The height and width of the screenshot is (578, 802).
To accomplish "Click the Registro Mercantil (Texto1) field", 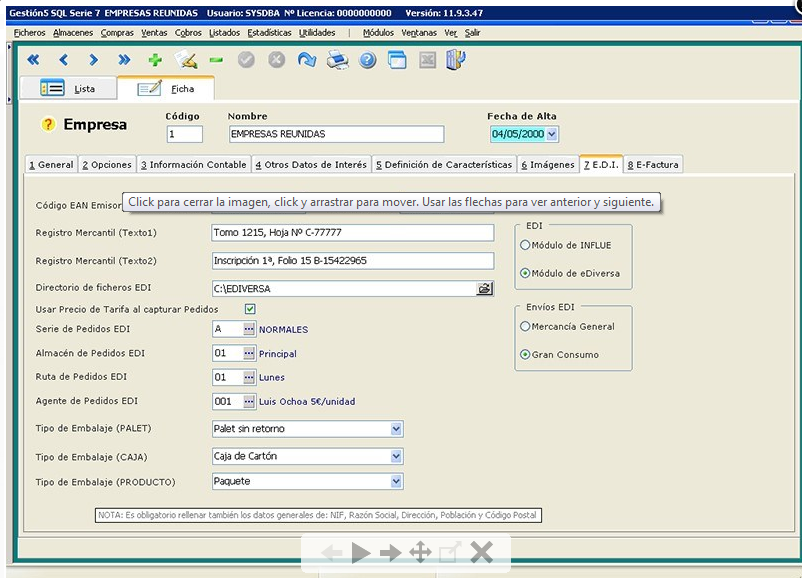I will pos(353,233).
